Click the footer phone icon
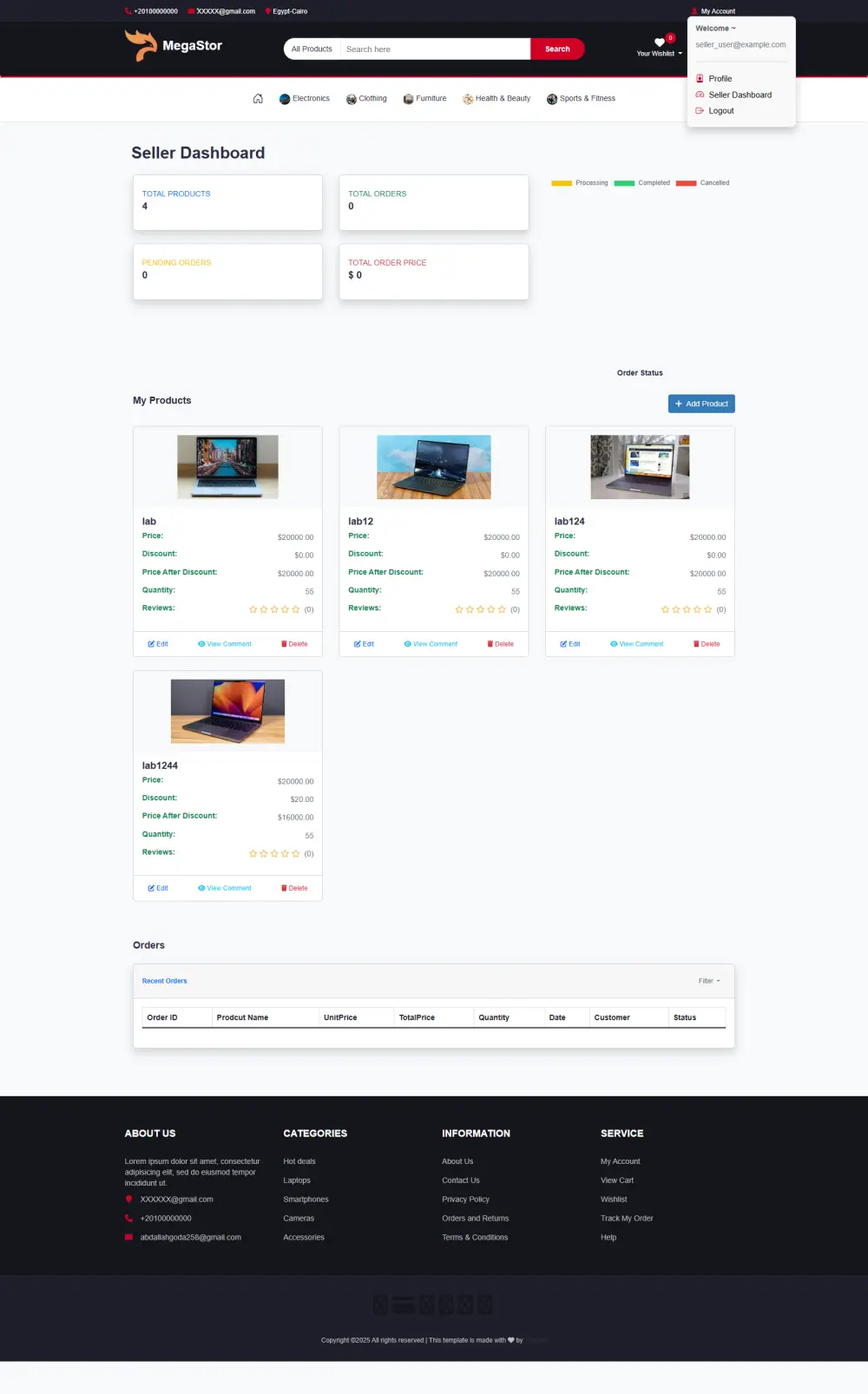868x1394 pixels. click(128, 1218)
